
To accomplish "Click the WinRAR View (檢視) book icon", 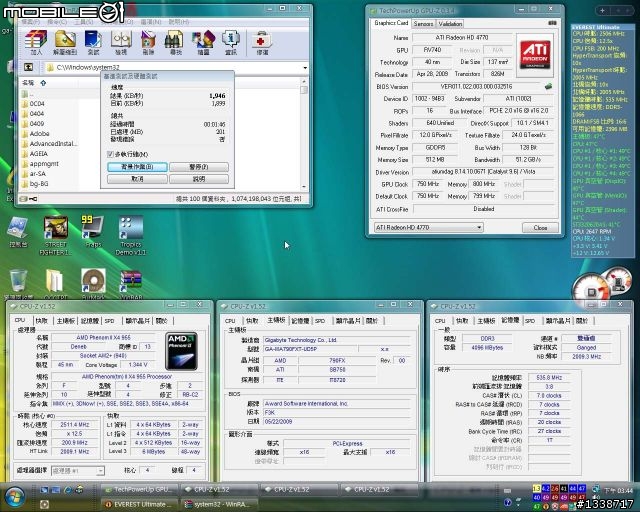I will 121,40.
